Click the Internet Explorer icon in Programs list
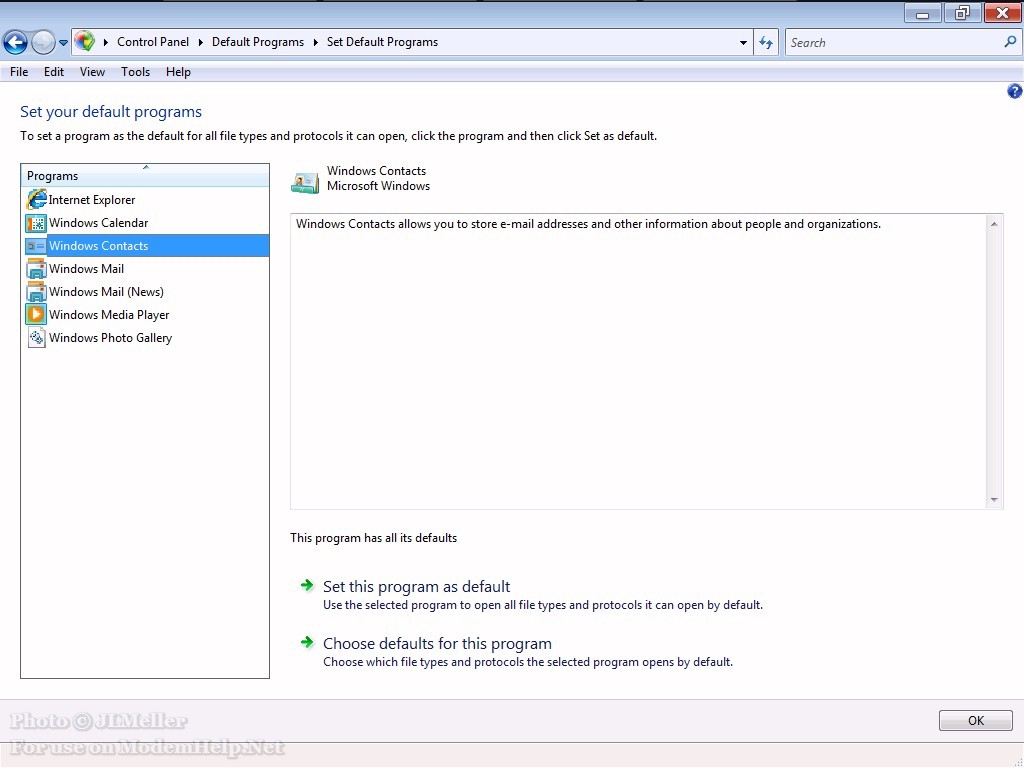The width and height of the screenshot is (1024, 768). click(37, 199)
